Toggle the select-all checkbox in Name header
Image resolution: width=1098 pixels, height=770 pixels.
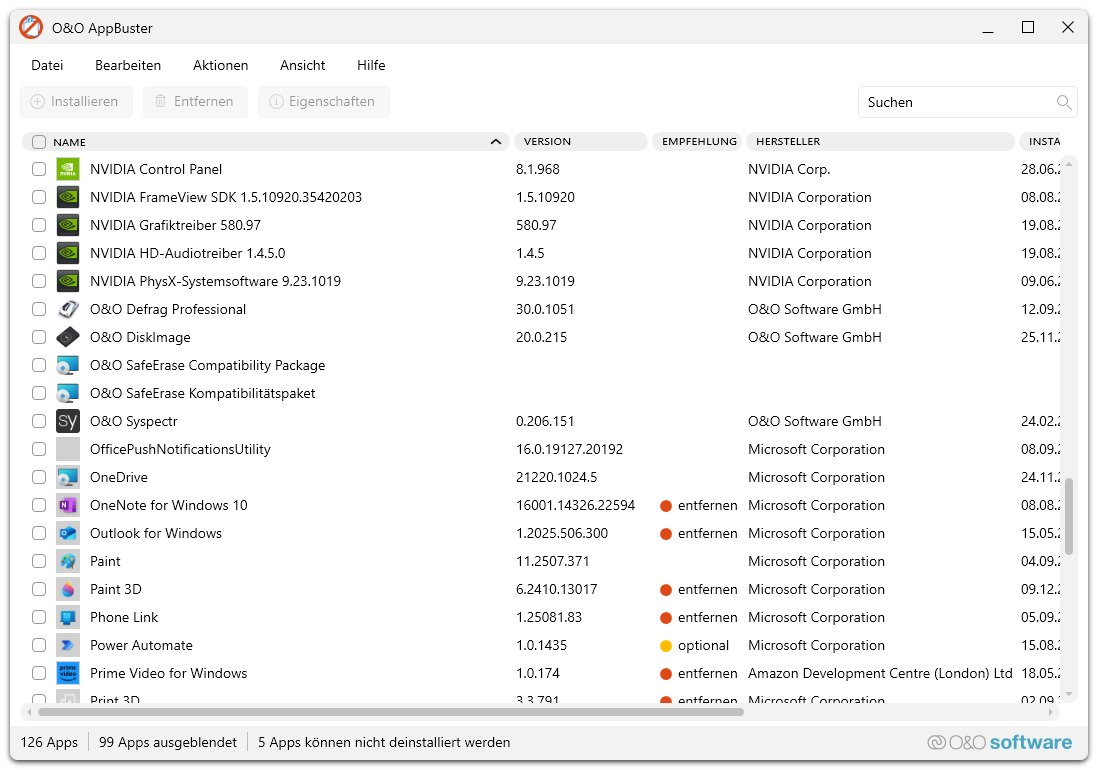(x=39, y=142)
